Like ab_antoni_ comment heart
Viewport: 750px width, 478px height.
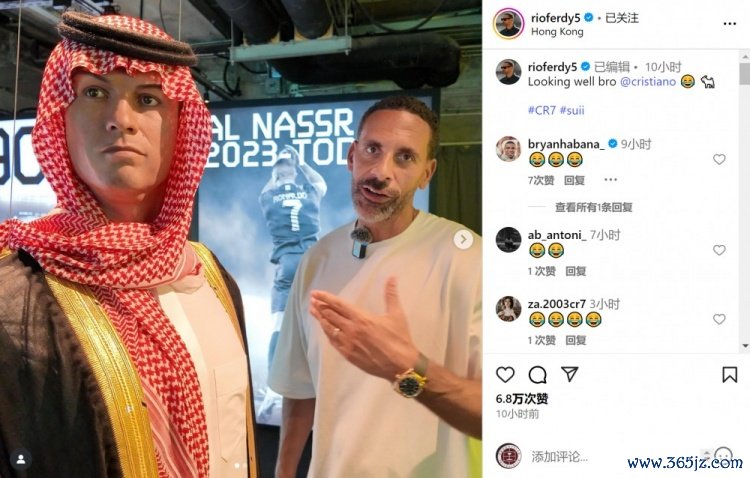point(719,250)
